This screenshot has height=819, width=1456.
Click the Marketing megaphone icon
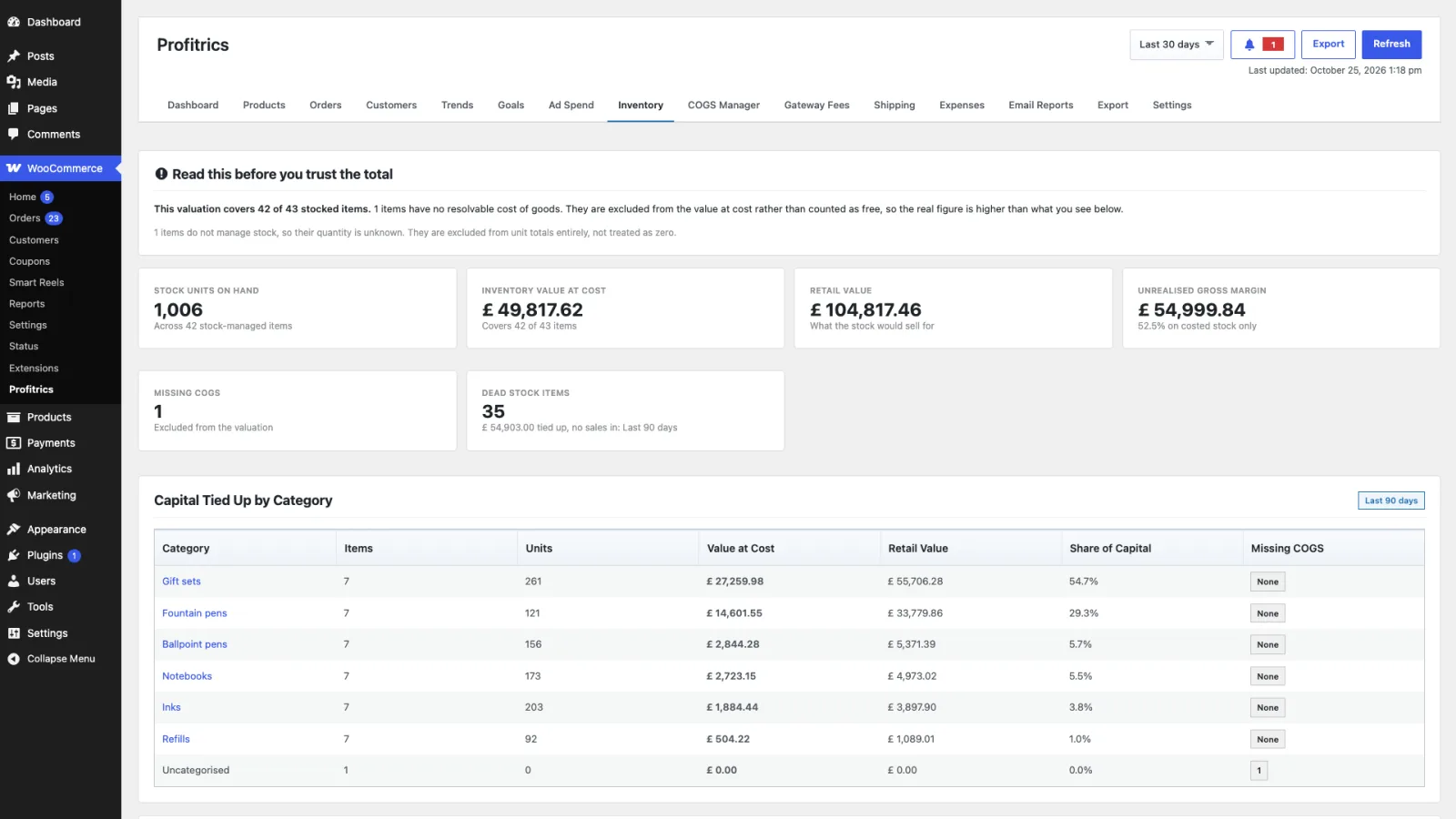[x=14, y=495]
